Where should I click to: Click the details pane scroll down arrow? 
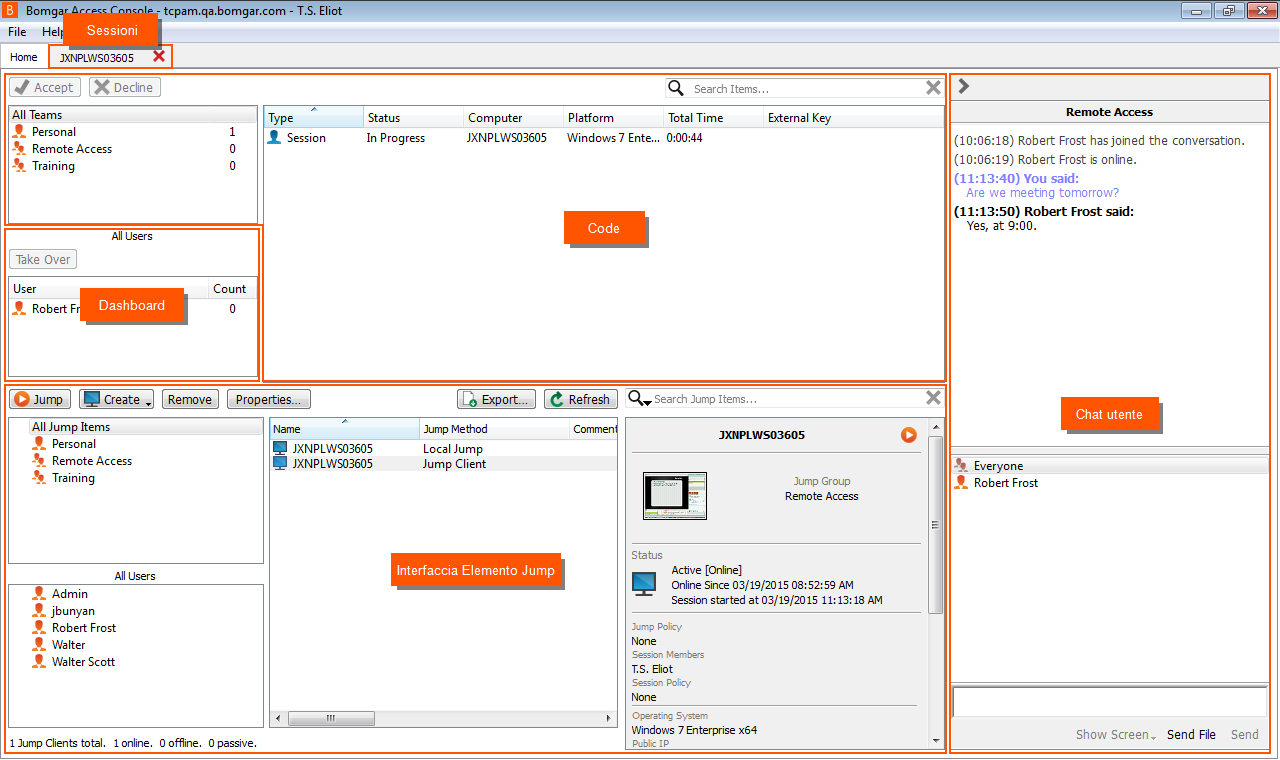pos(936,741)
